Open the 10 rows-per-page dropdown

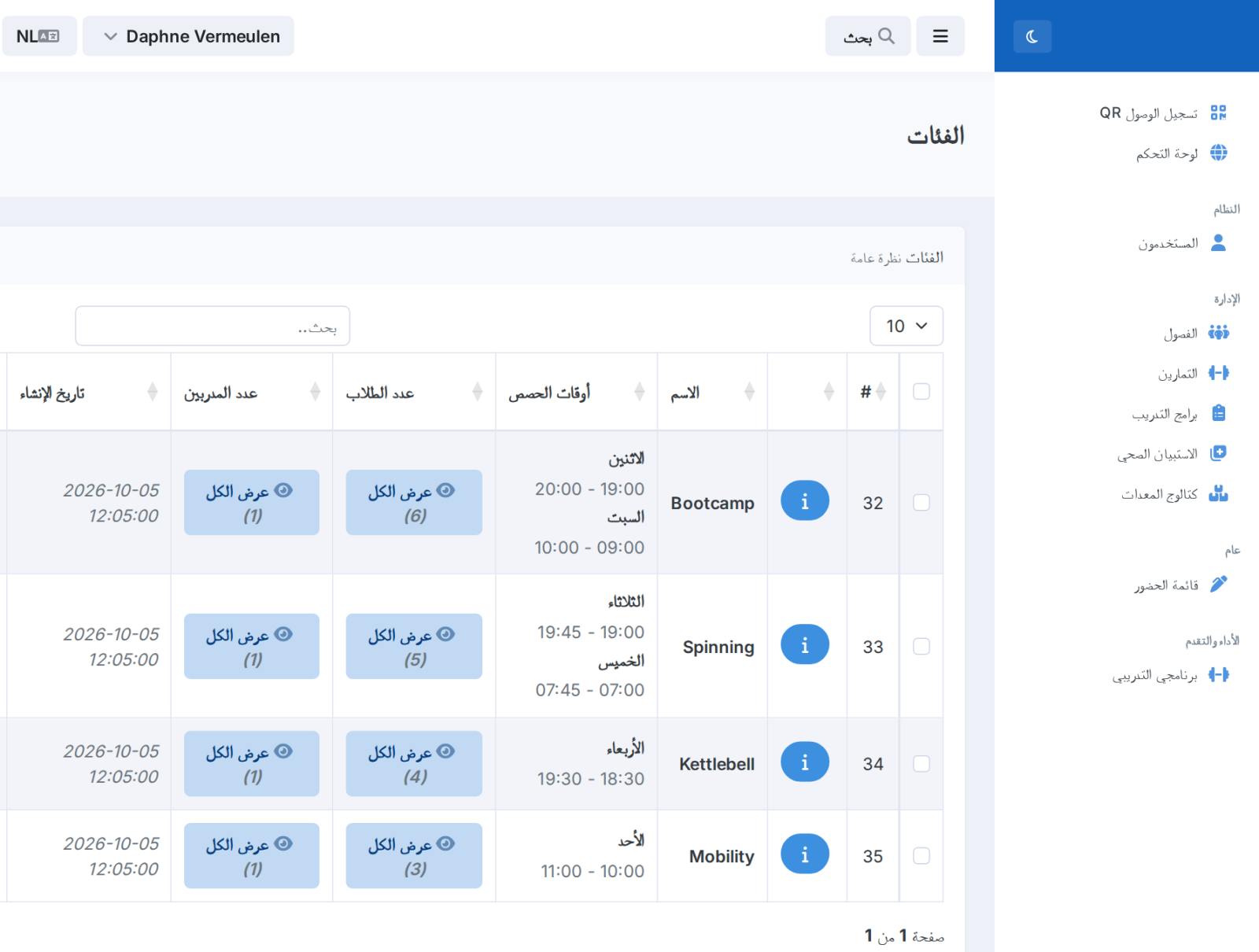pyautogui.click(x=906, y=326)
